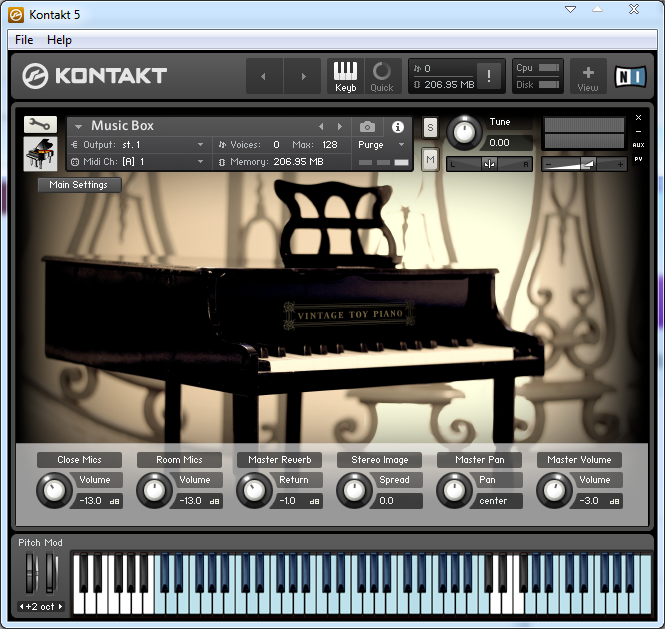Screen dimensions: 665x629
Task: Click the exclamation panic button
Action: tap(489, 76)
